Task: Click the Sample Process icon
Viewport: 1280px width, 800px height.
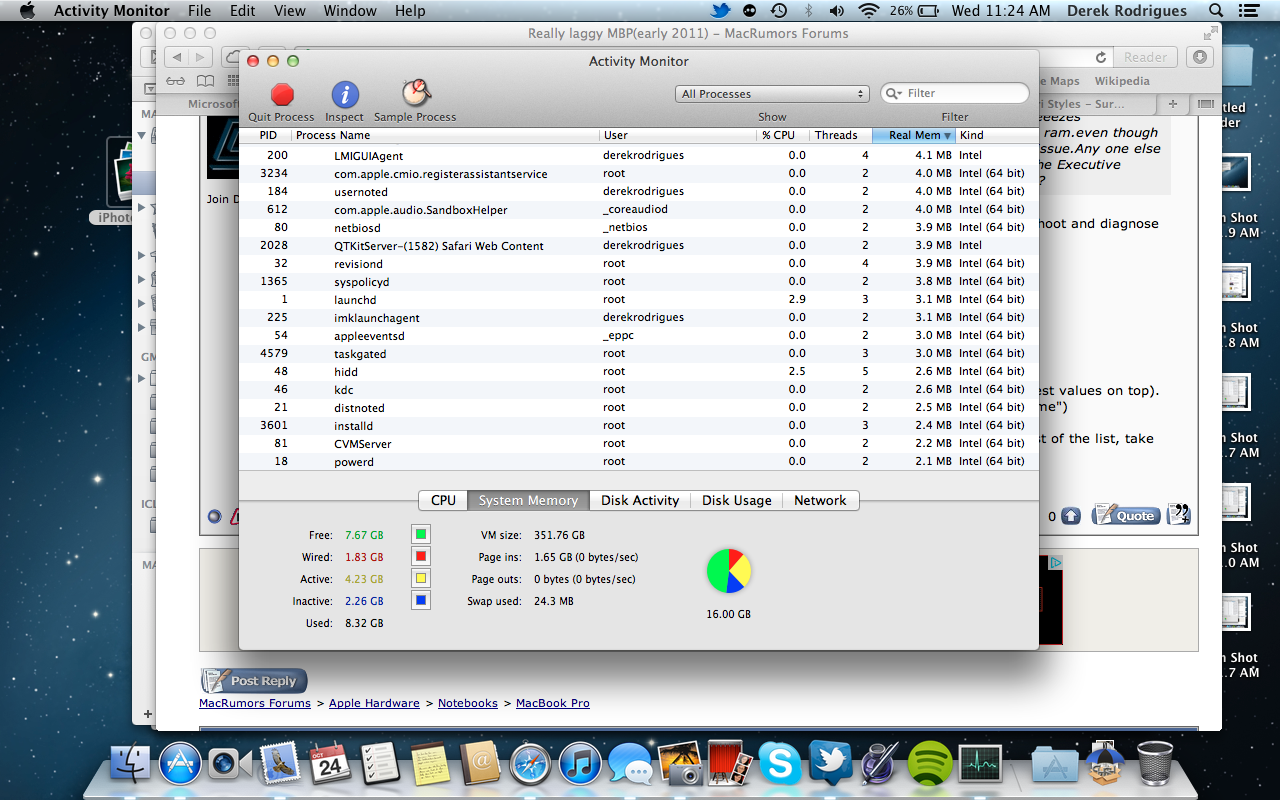Action: [x=416, y=93]
